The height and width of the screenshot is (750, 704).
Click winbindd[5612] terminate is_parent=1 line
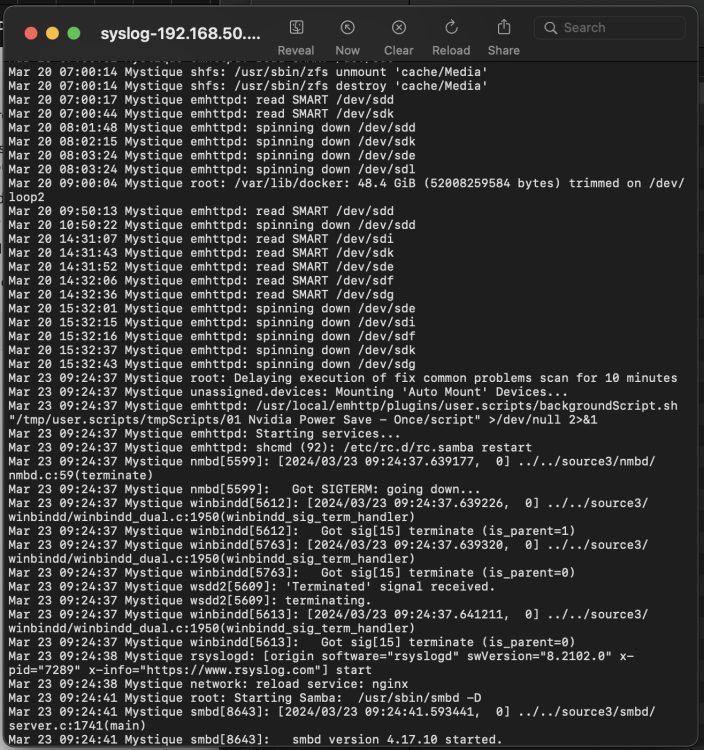(292, 531)
